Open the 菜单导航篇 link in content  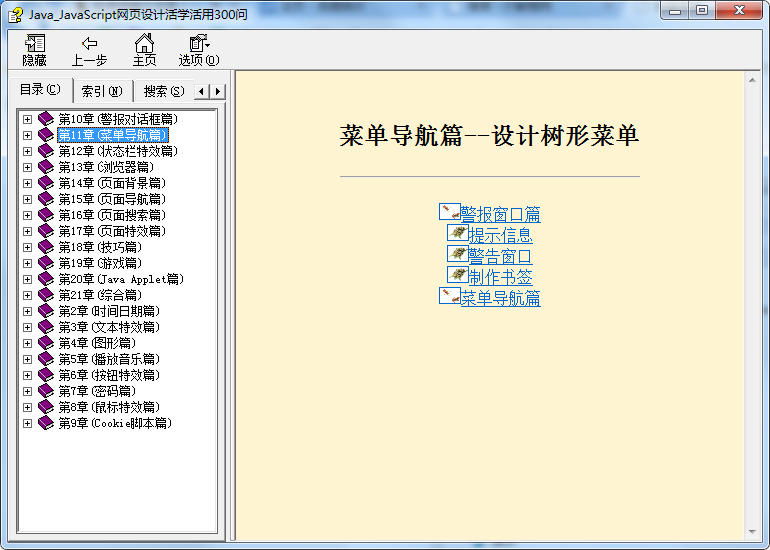[x=500, y=298]
